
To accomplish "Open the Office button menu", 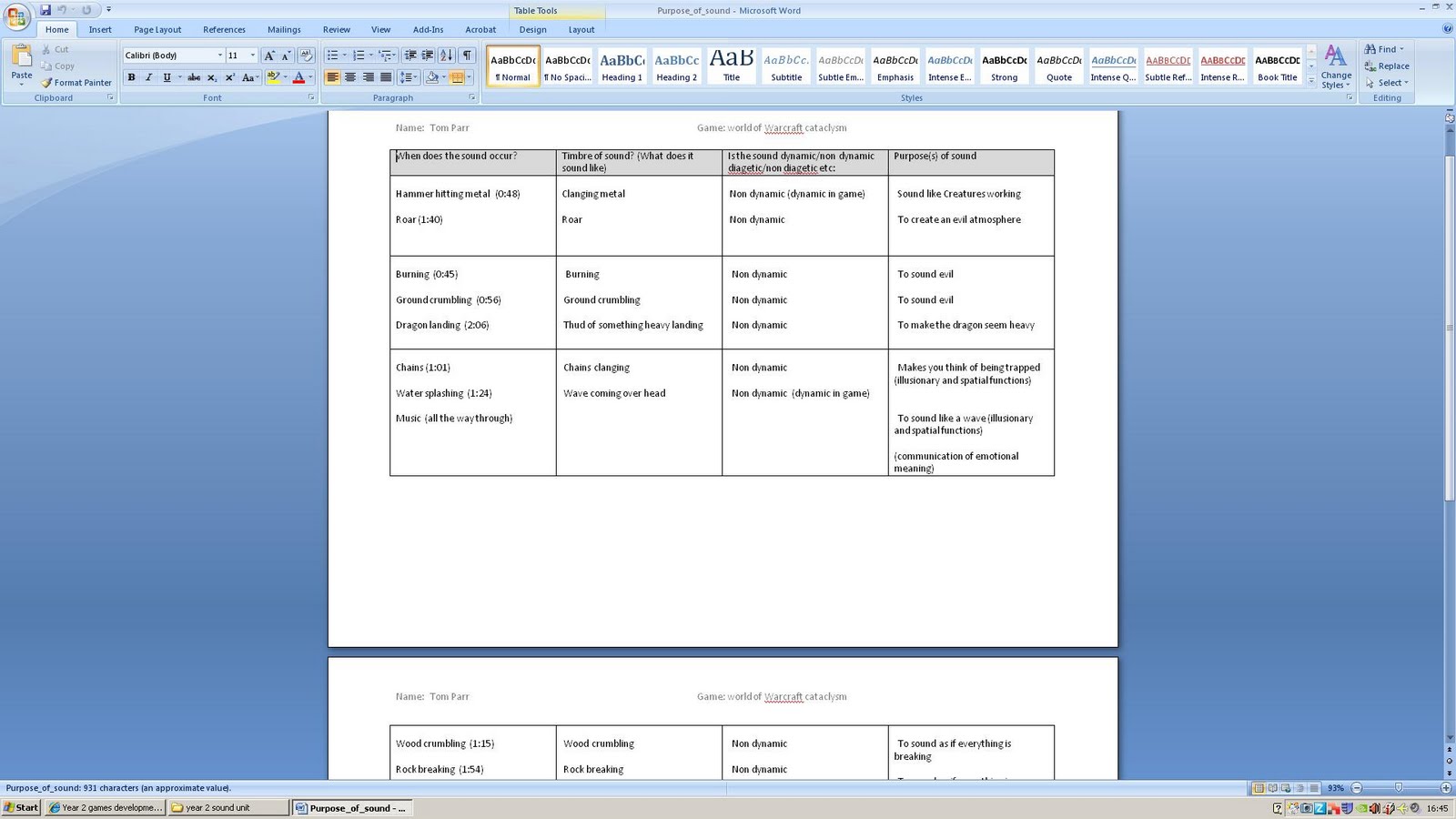I will (16, 16).
